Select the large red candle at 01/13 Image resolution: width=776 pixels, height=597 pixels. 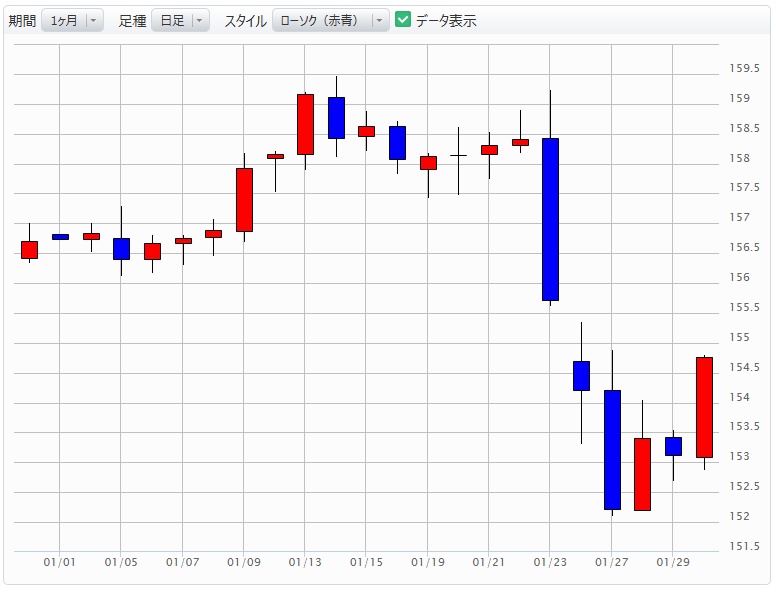(305, 124)
